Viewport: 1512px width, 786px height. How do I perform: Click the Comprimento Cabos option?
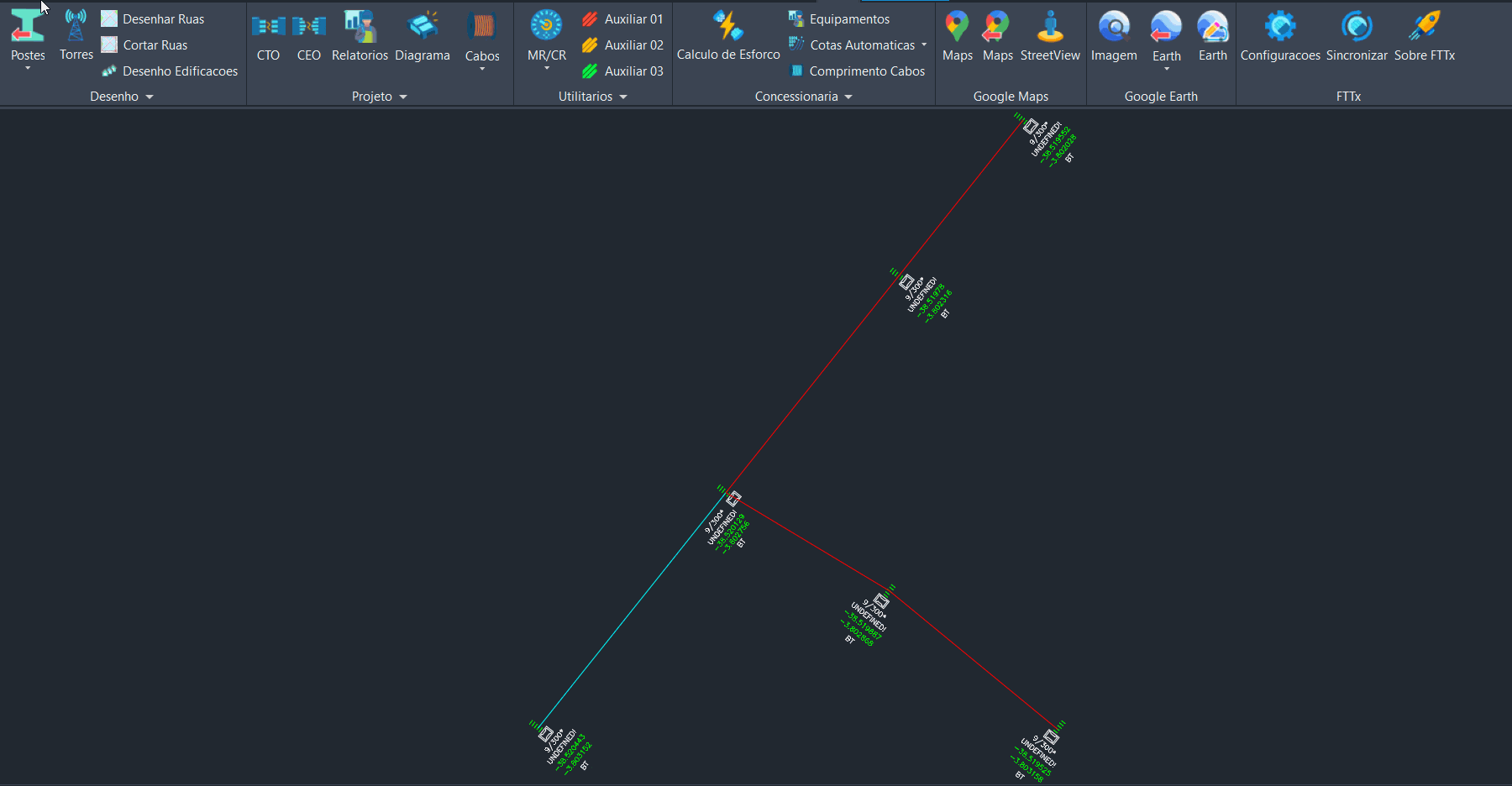click(x=857, y=71)
